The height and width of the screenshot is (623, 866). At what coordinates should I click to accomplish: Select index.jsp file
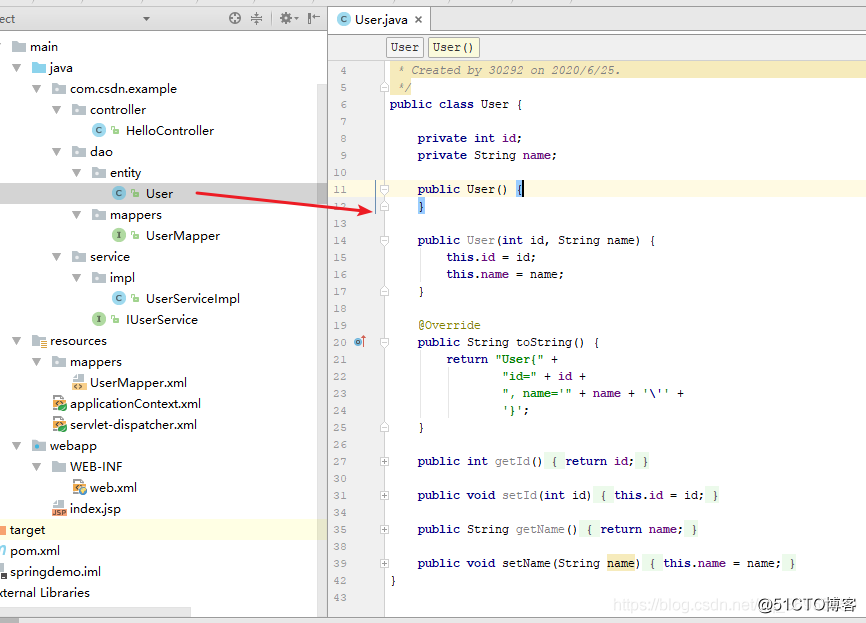(x=95, y=509)
